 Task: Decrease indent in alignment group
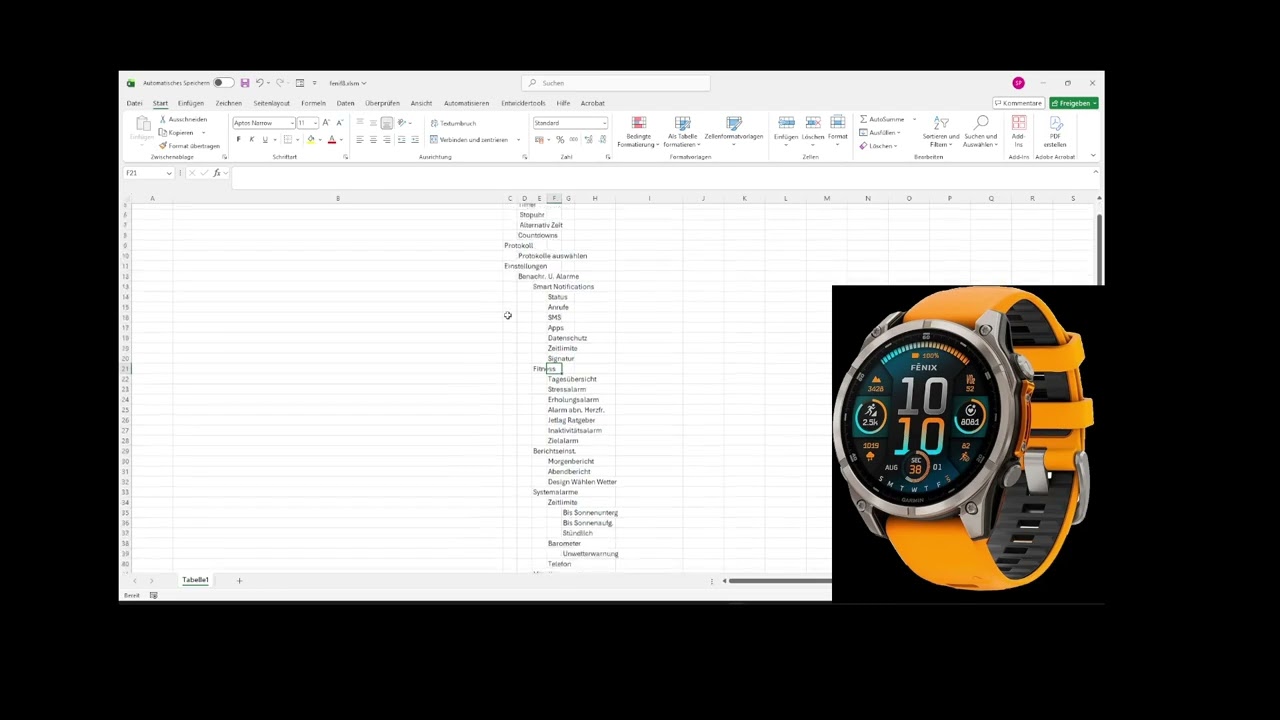(401, 140)
